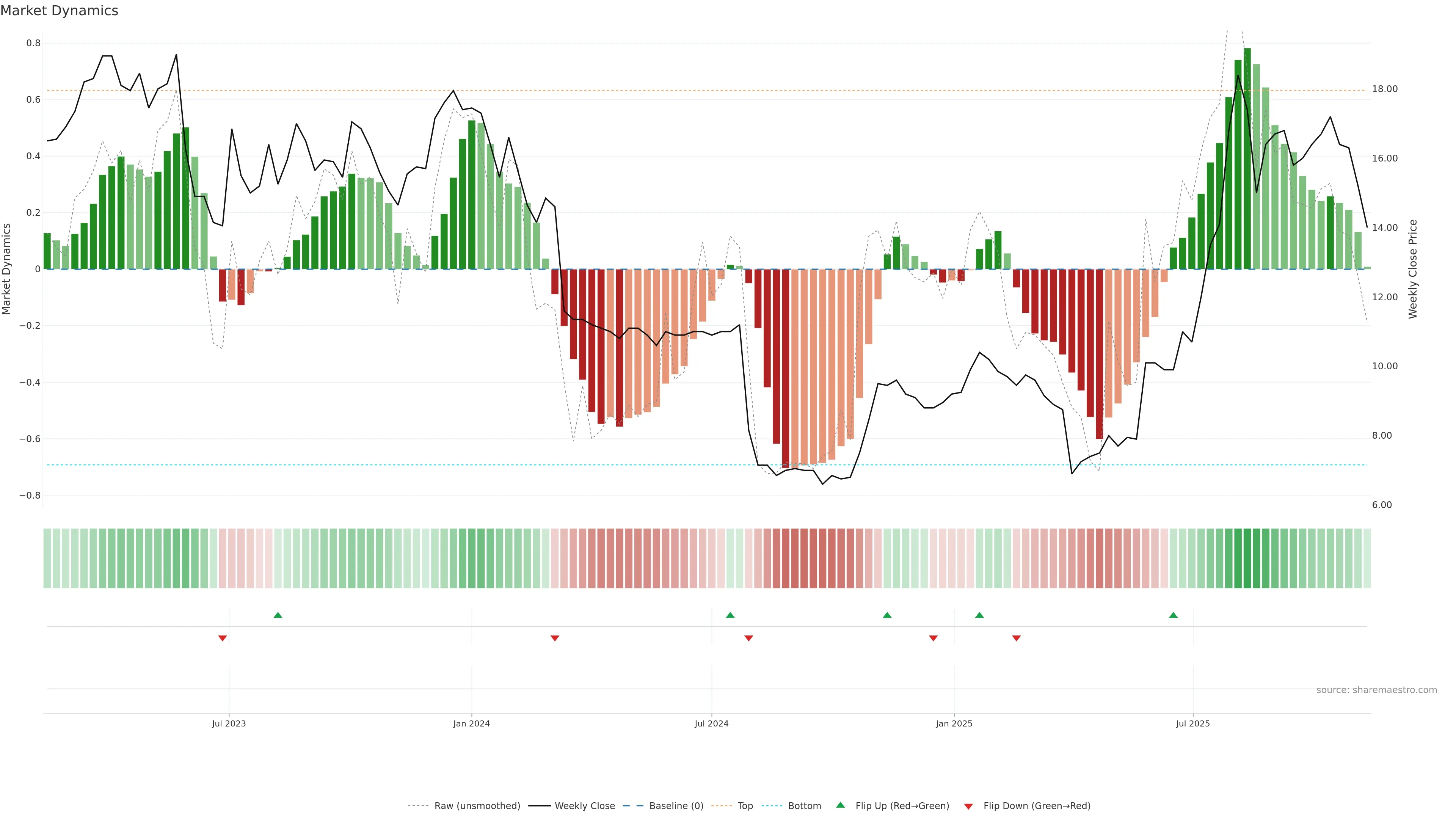Click the flip-down triangle just before Jul 2023
The height and width of the screenshot is (819, 1456).
click(223, 638)
